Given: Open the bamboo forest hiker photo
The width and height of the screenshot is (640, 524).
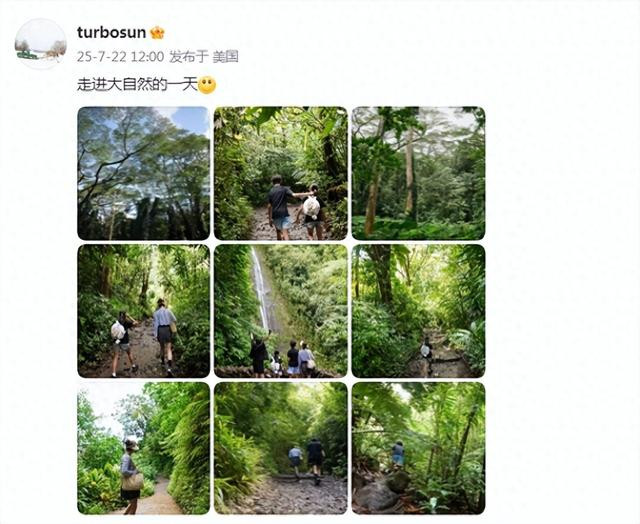Looking at the screenshot, I should (418, 448).
